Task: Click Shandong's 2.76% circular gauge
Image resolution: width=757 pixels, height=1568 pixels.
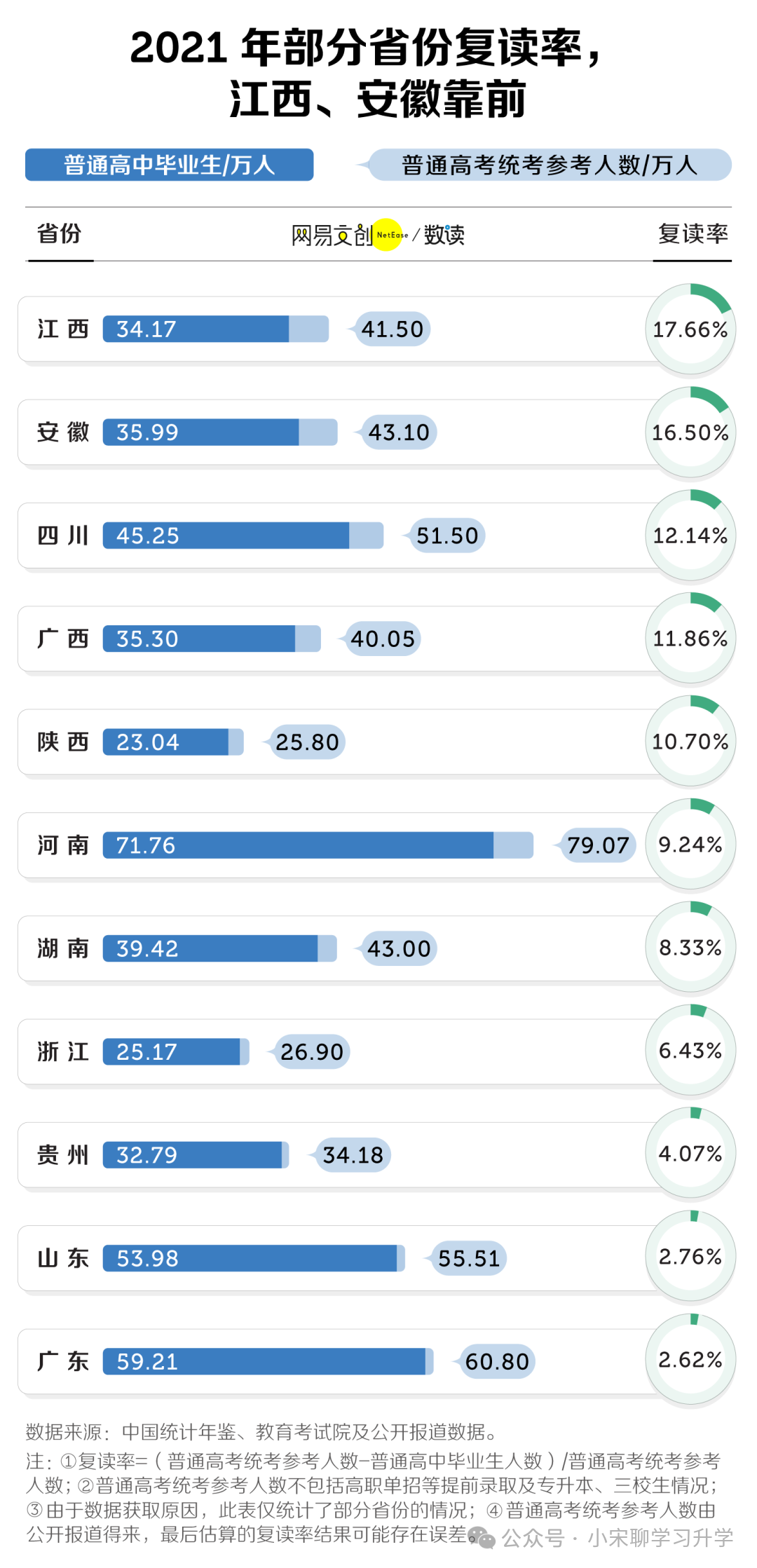Action: tap(690, 1257)
